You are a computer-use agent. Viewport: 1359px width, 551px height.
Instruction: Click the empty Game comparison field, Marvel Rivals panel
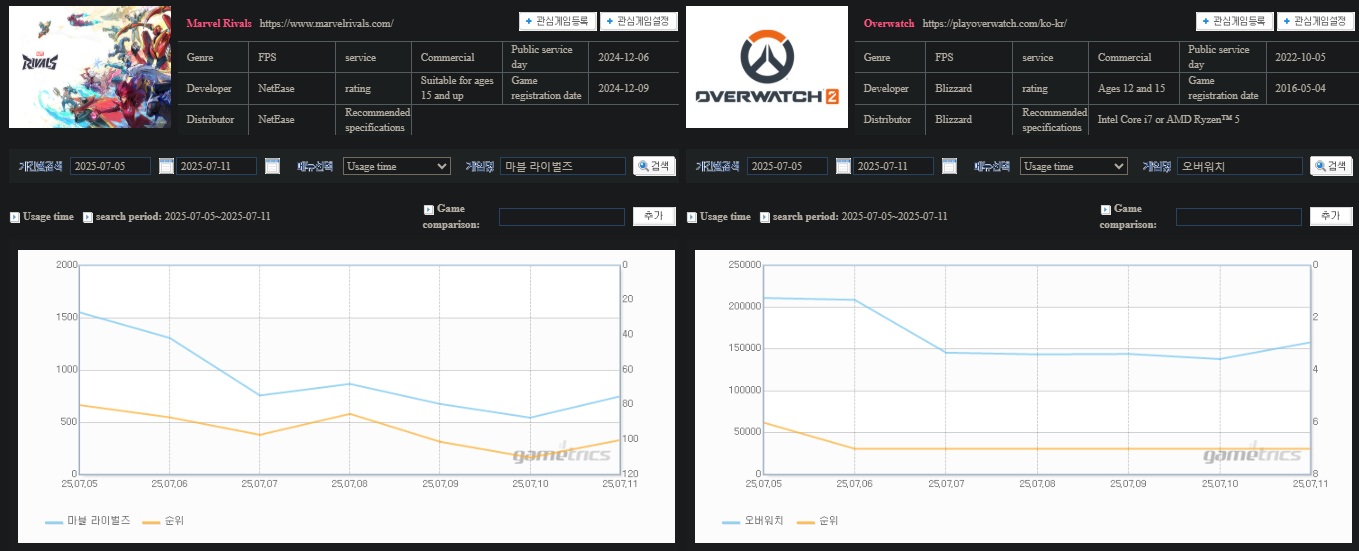point(562,216)
